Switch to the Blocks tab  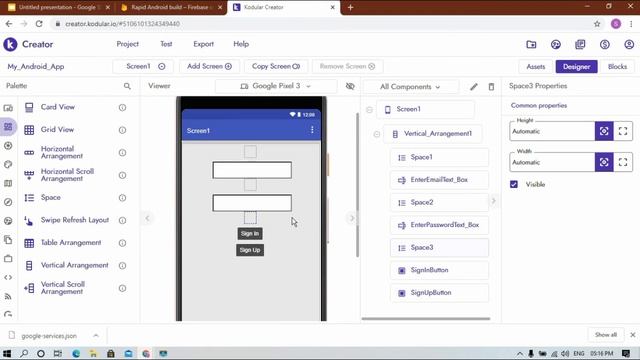(x=617, y=67)
